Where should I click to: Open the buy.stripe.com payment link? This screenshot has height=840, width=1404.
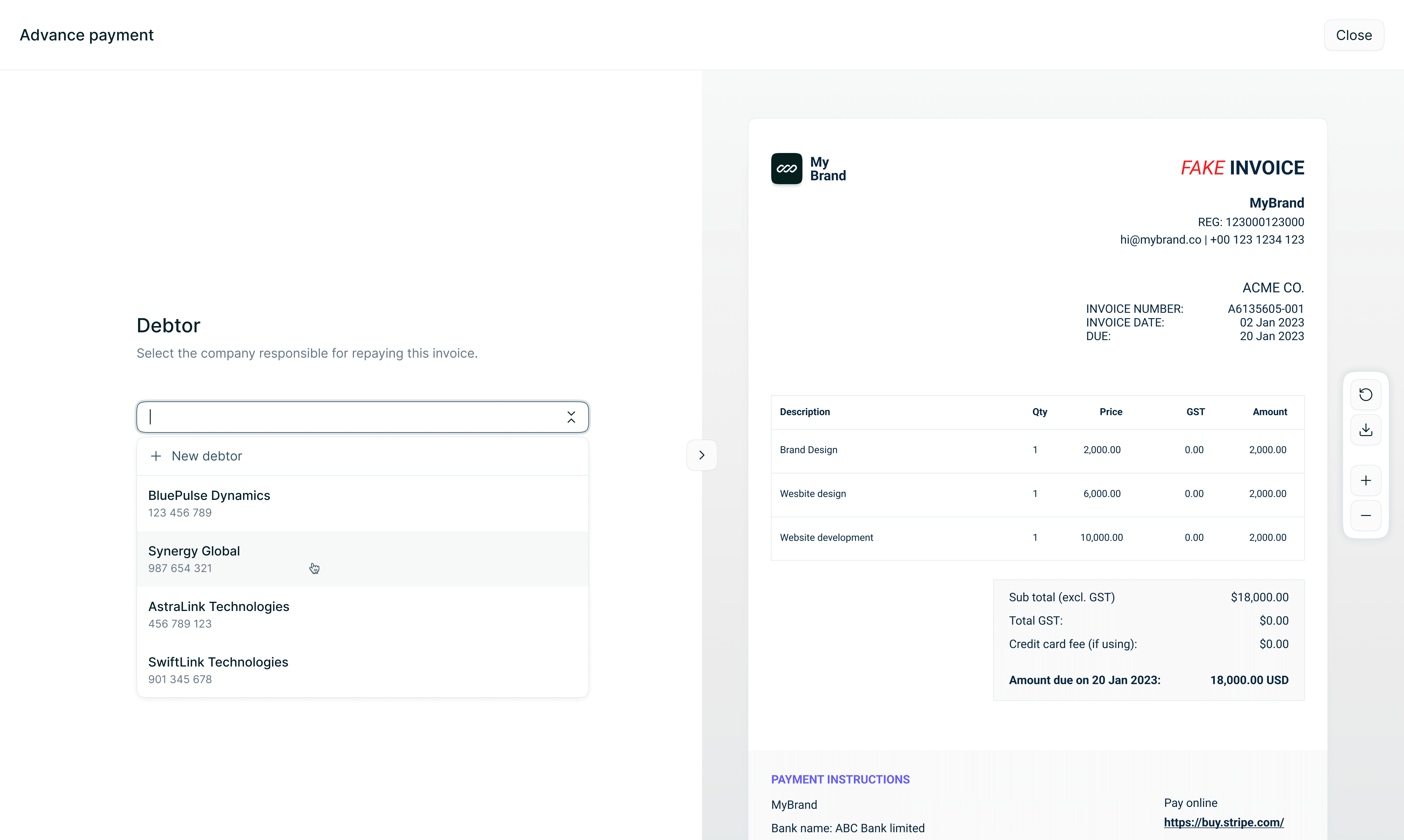pos(1223,822)
